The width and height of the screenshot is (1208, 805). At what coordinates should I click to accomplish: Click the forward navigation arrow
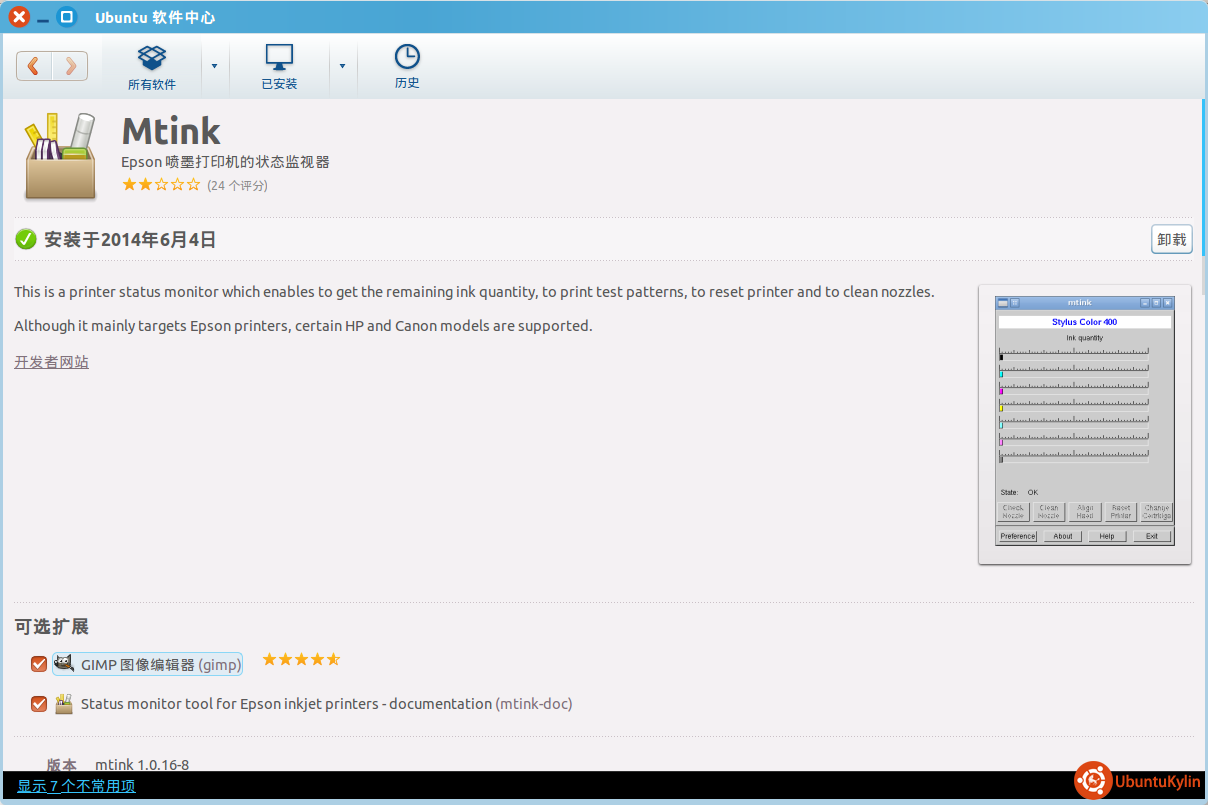click(x=70, y=66)
